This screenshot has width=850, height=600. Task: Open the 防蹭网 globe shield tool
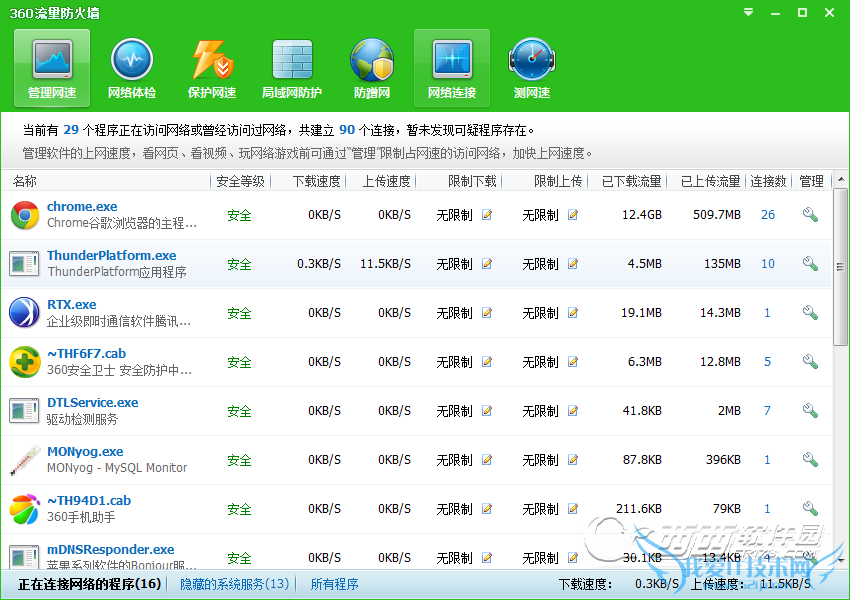(372, 68)
